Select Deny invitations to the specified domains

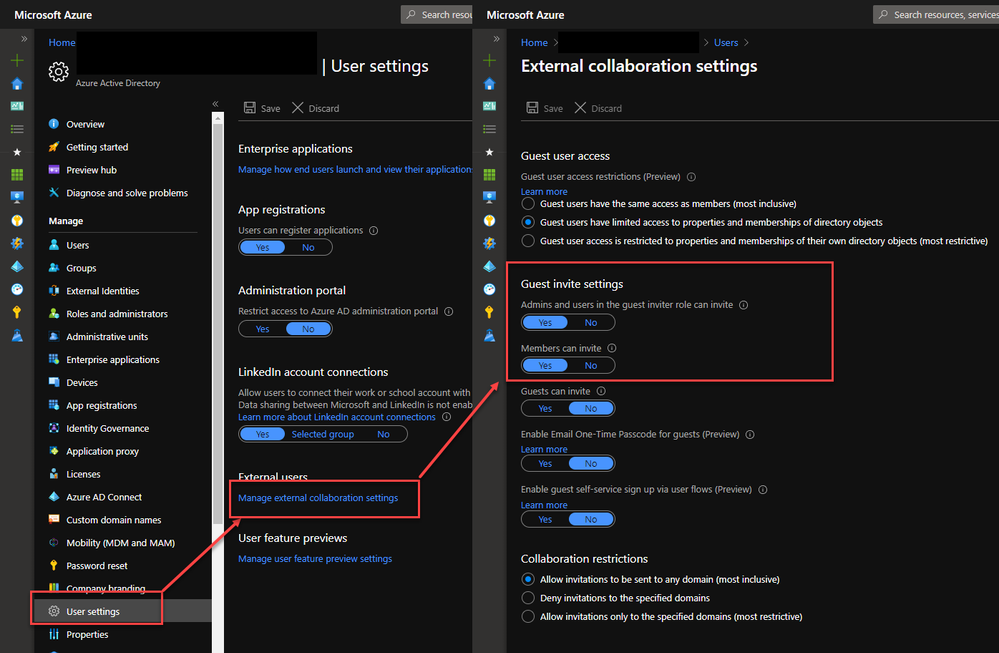pos(528,598)
